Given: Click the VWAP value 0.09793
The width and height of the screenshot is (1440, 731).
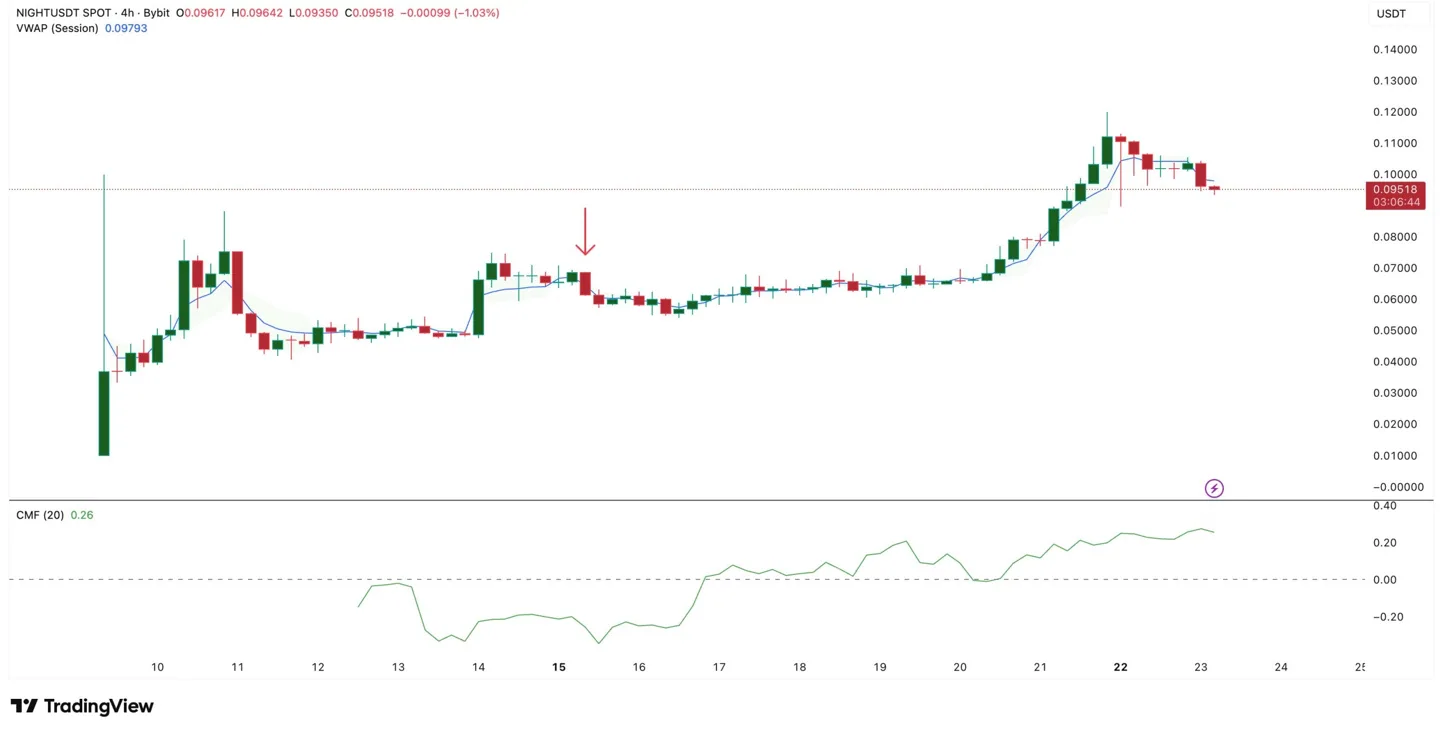Looking at the screenshot, I should [126, 28].
